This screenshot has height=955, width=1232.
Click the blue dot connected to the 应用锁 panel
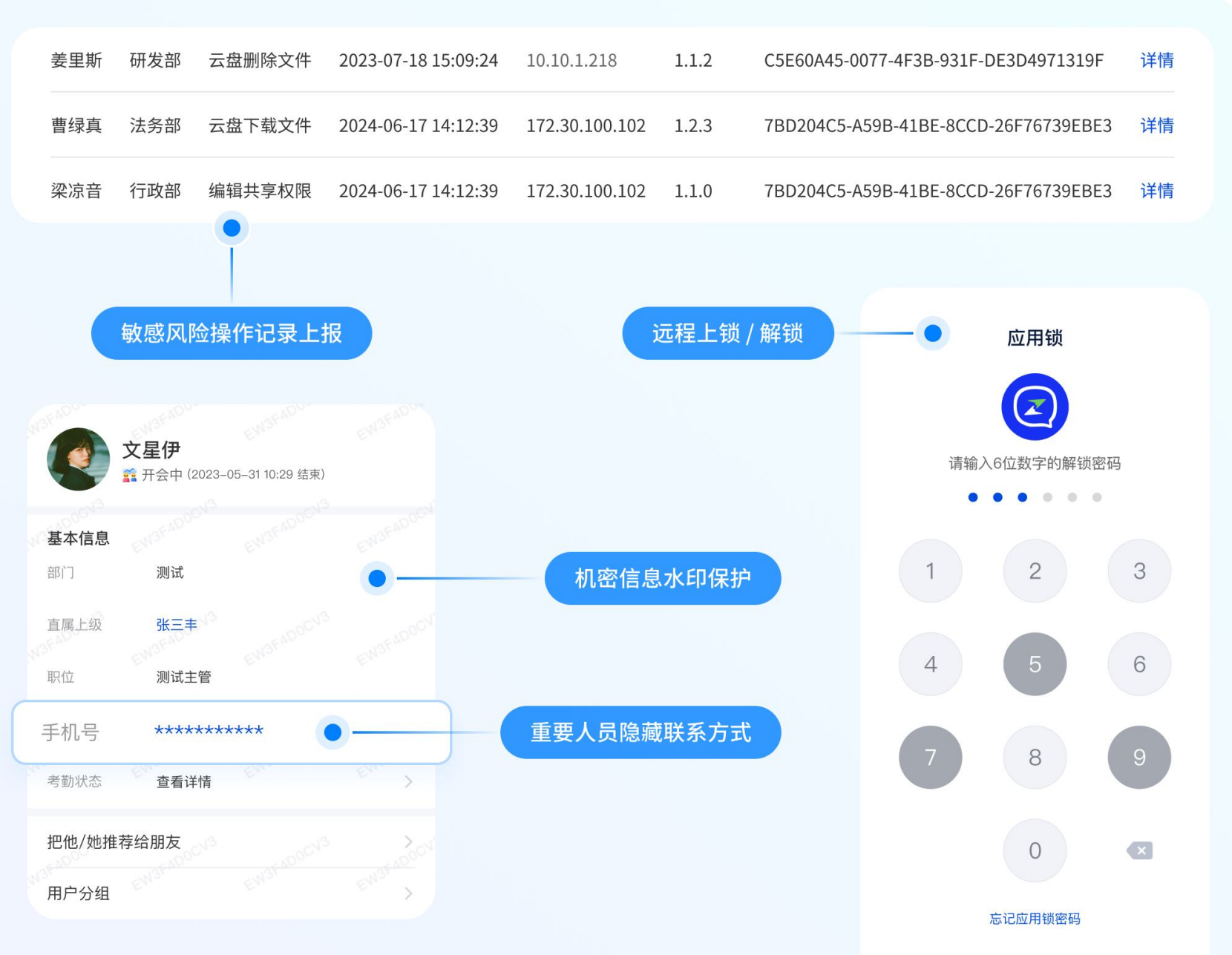(x=932, y=334)
